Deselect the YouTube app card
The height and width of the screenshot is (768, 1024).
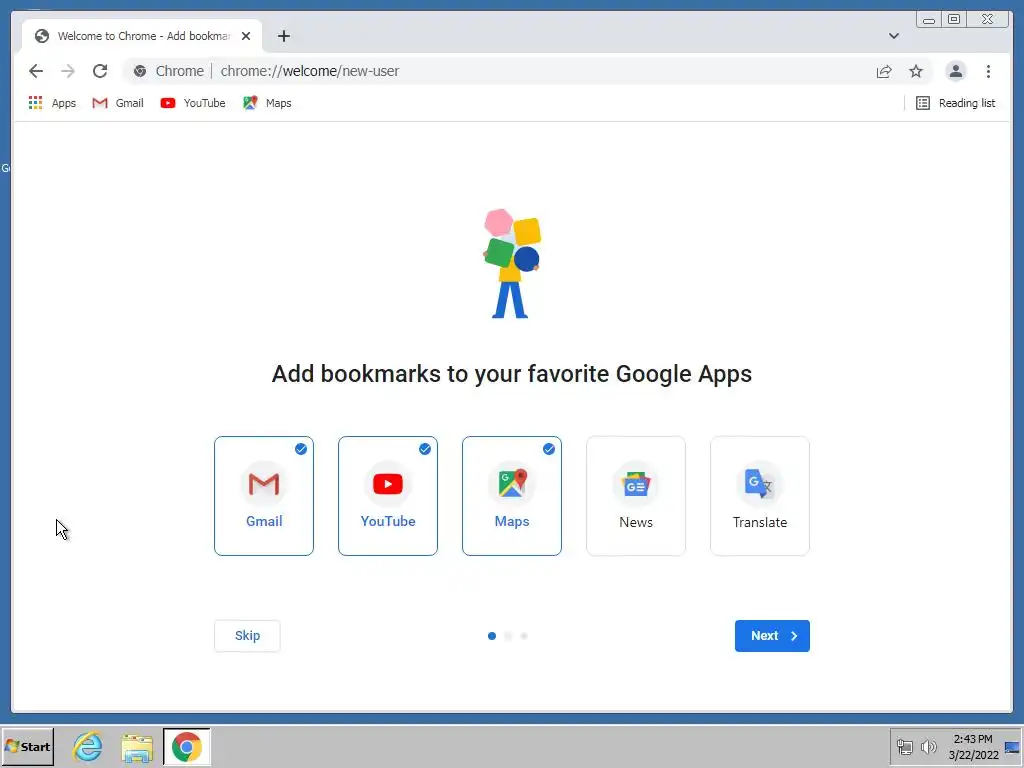[x=388, y=496]
